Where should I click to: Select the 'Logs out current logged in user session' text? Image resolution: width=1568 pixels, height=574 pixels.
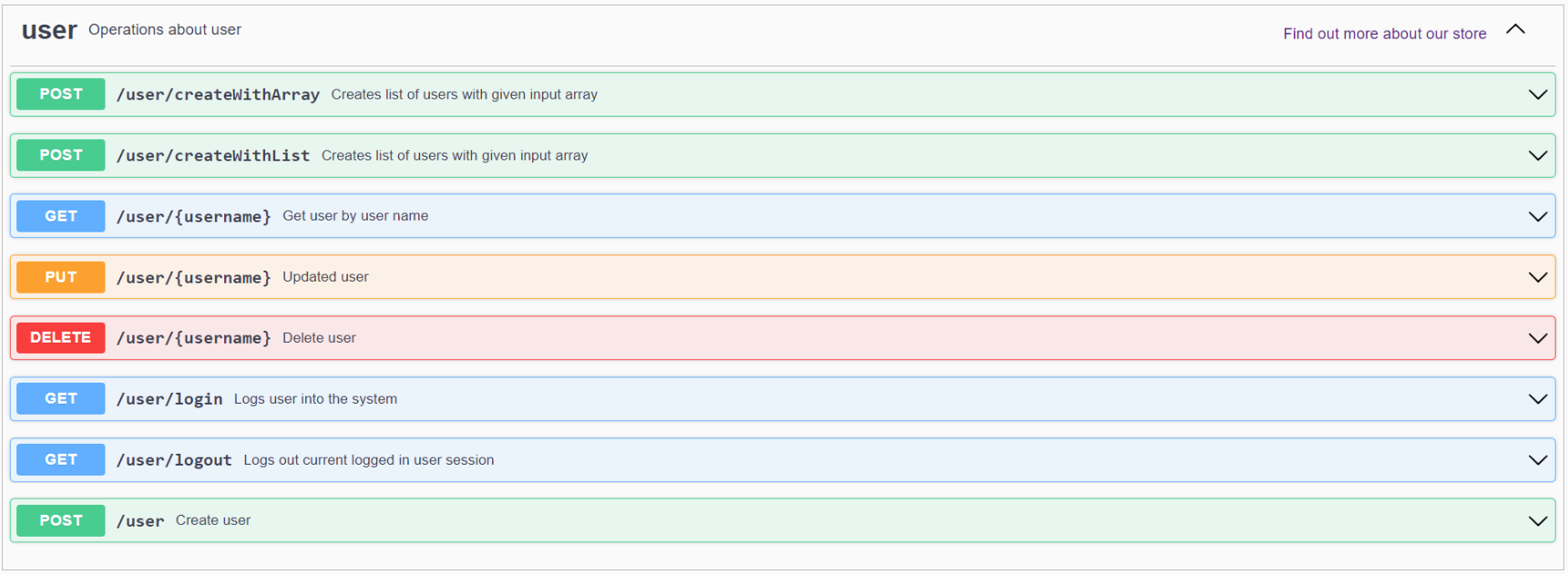point(368,460)
